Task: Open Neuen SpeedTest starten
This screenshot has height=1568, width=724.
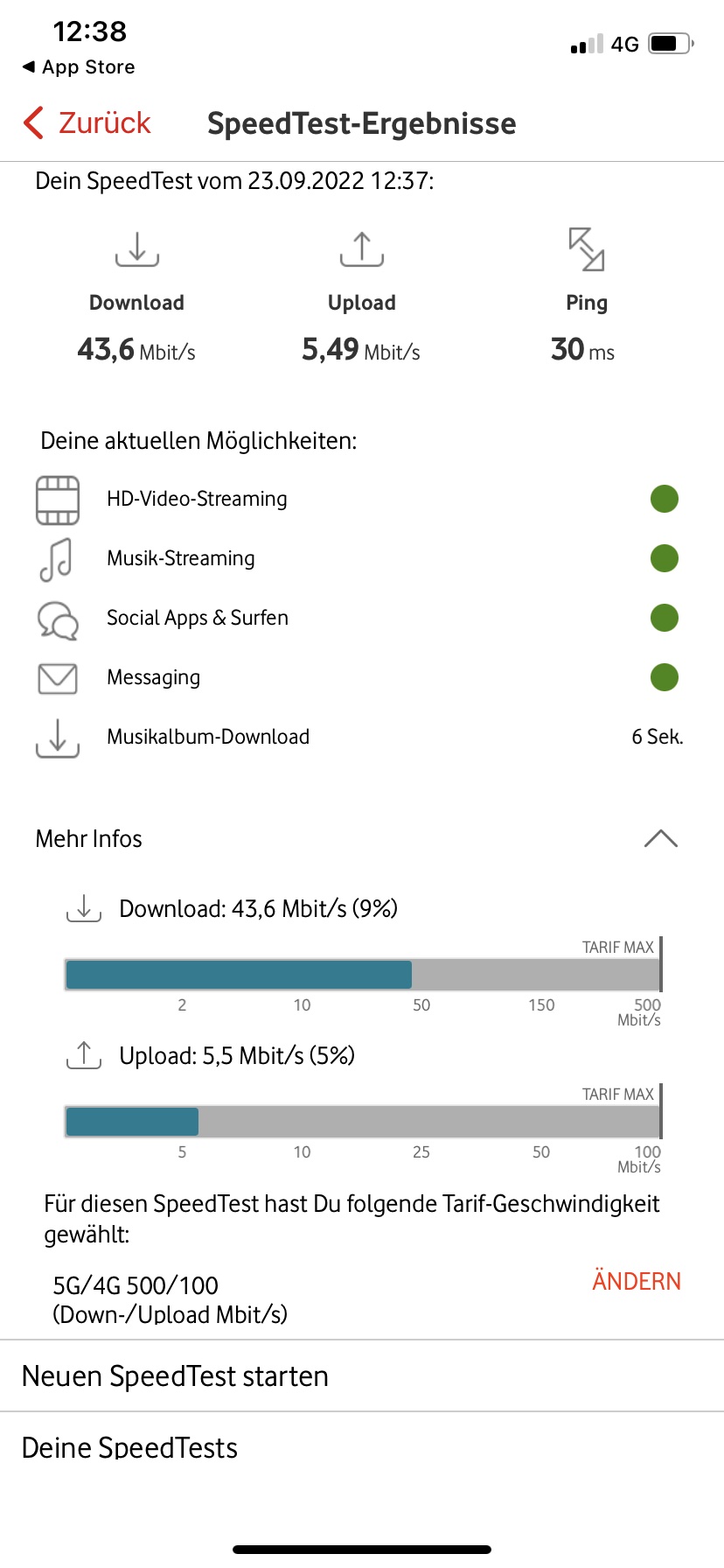Action: click(x=175, y=1376)
